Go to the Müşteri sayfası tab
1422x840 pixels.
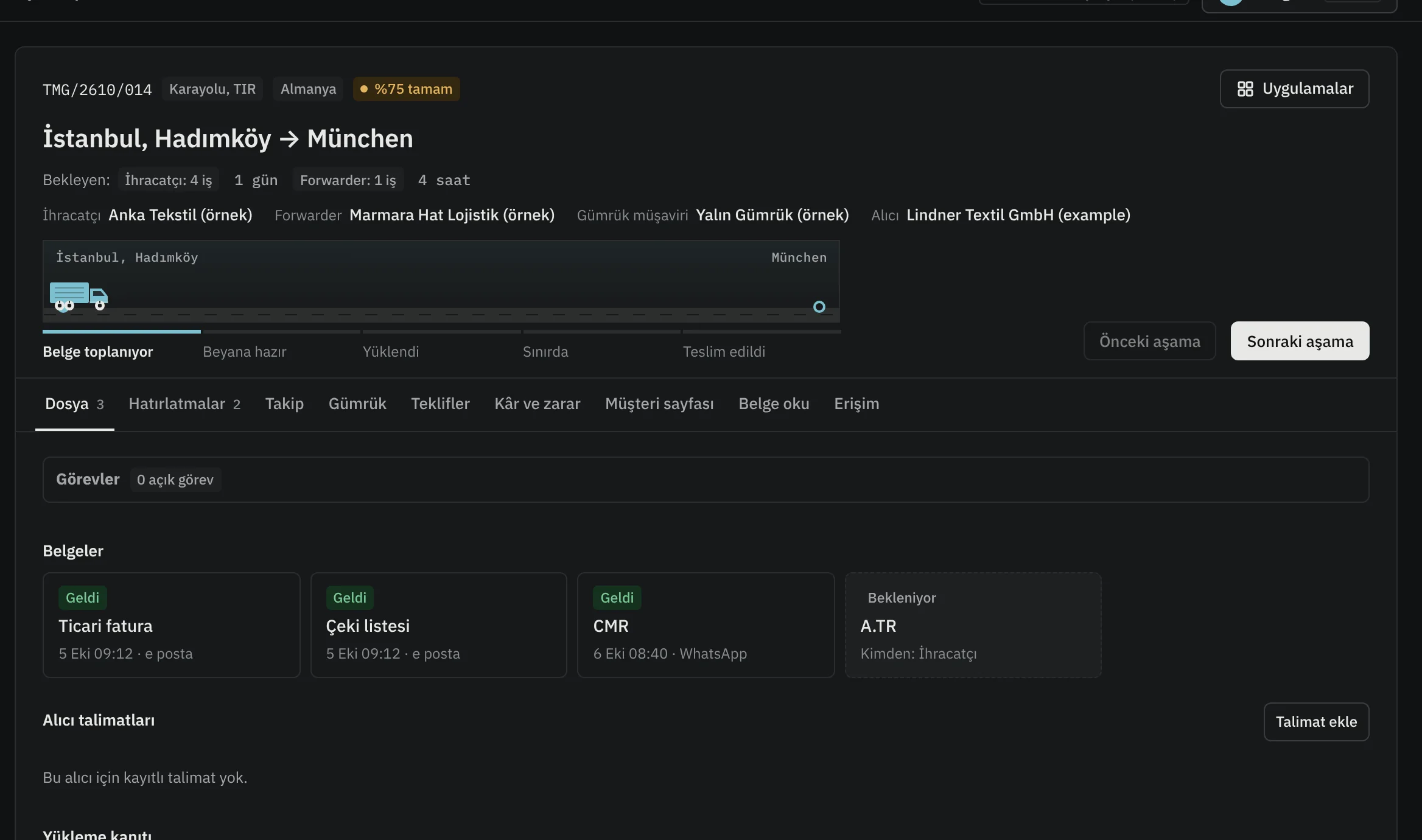(x=659, y=404)
